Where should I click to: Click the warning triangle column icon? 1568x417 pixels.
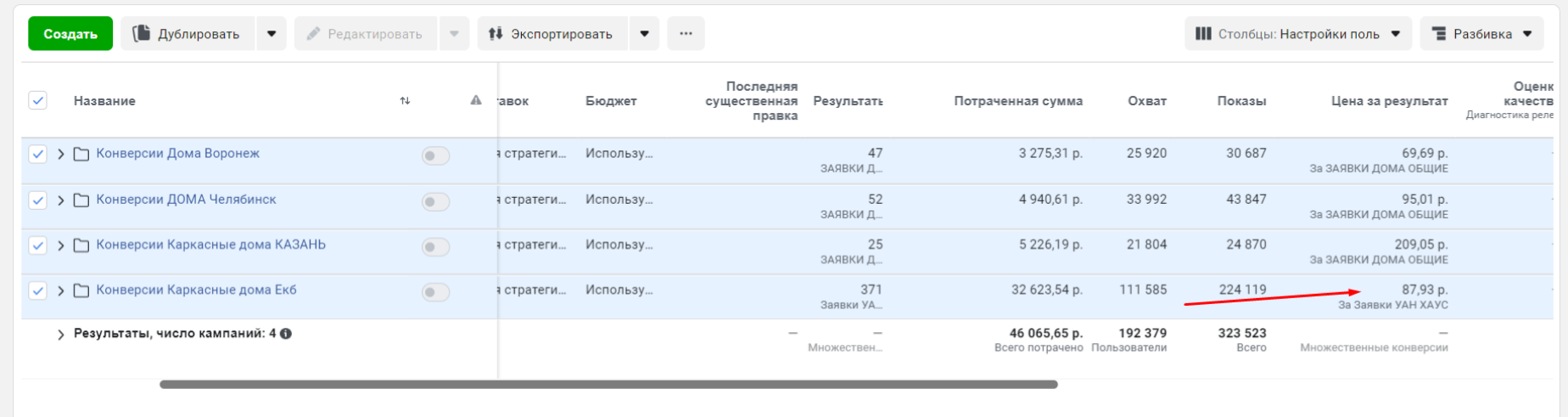tap(476, 100)
